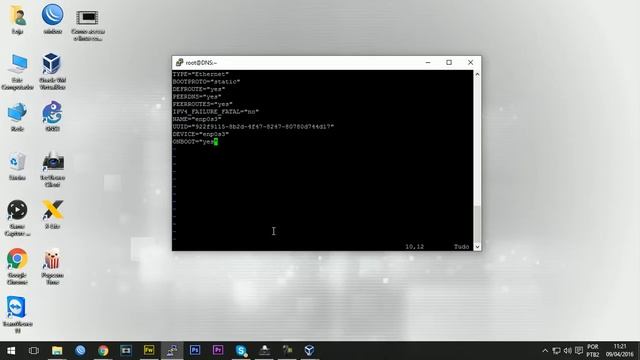This screenshot has width=640, height=360.
Task: Open the winbox desktop icon
Action: (x=53, y=19)
